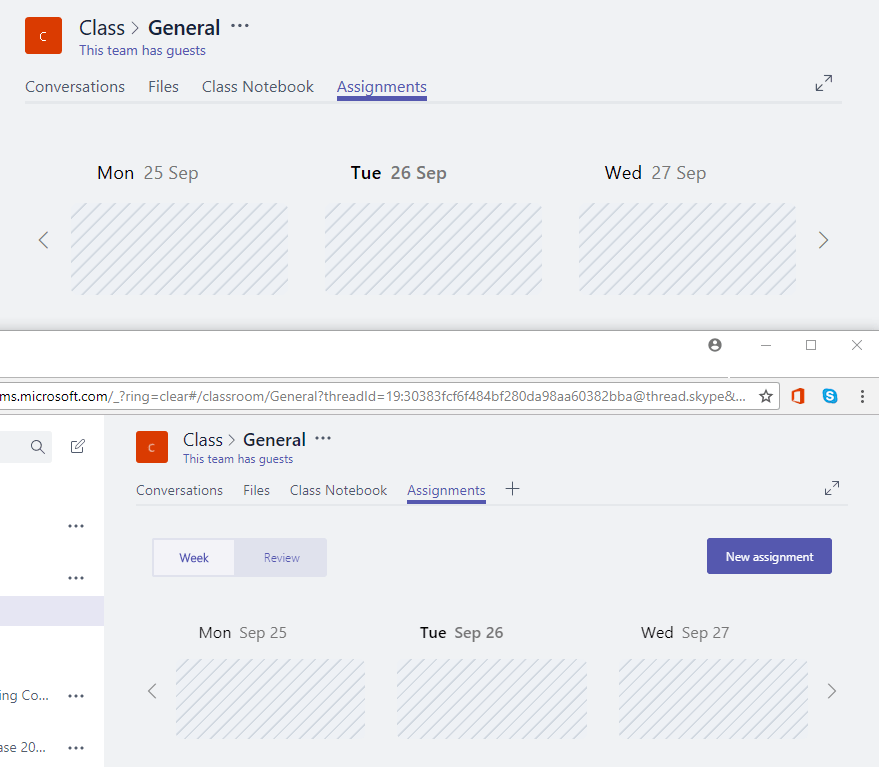Click the Class breadcrumb in upper view
The height and width of the screenshot is (767, 879).
coord(102,27)
